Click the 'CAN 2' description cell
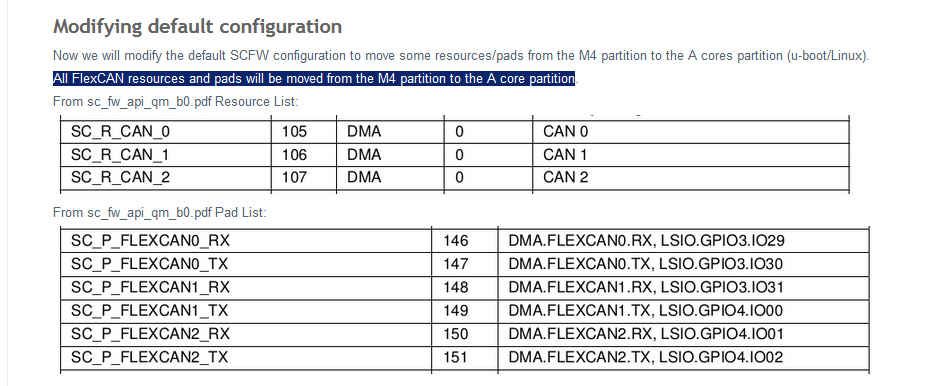Viewport: 949px width, 386px height. click(x=691, y=177)
